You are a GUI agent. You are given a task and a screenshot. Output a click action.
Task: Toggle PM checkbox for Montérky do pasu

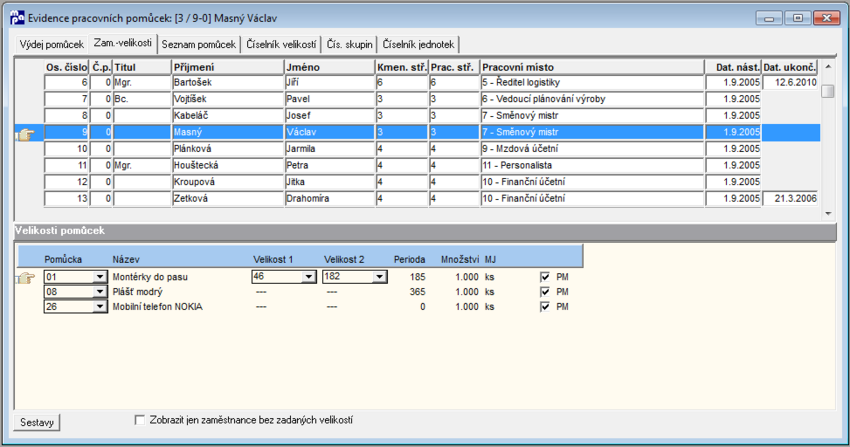click(x=545, y=277)
